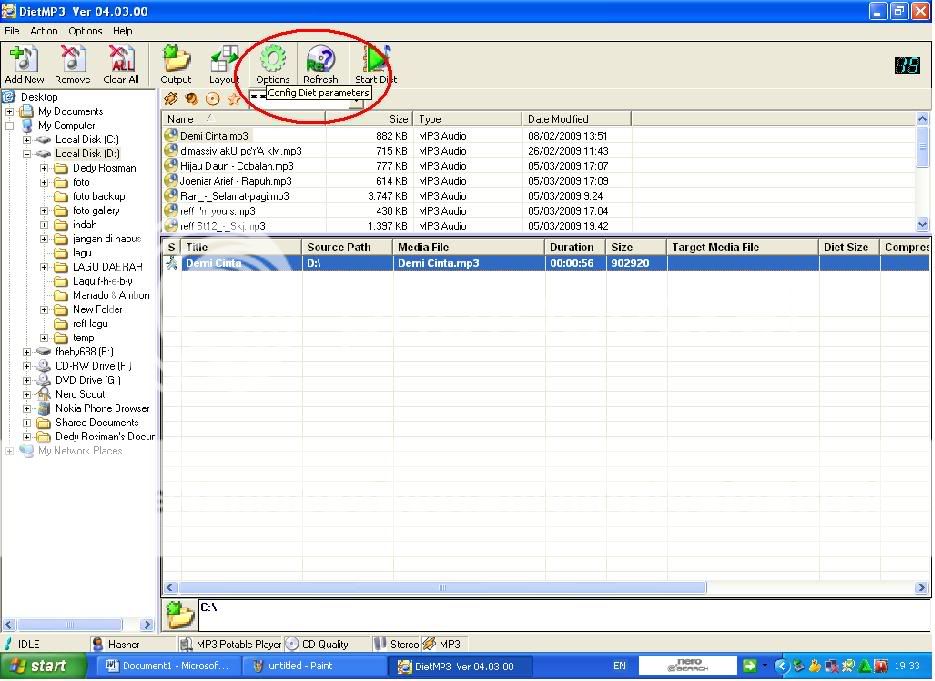Collapse the Local Disk (D:) tree node
Viewport: 935px width, 681px height.
click(x=27, y=154)
